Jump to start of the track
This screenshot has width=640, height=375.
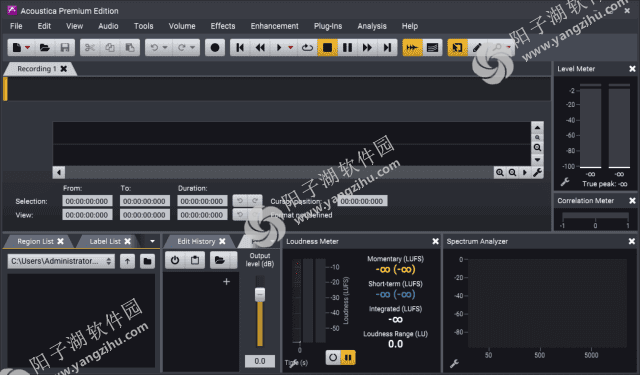[240, 48]
